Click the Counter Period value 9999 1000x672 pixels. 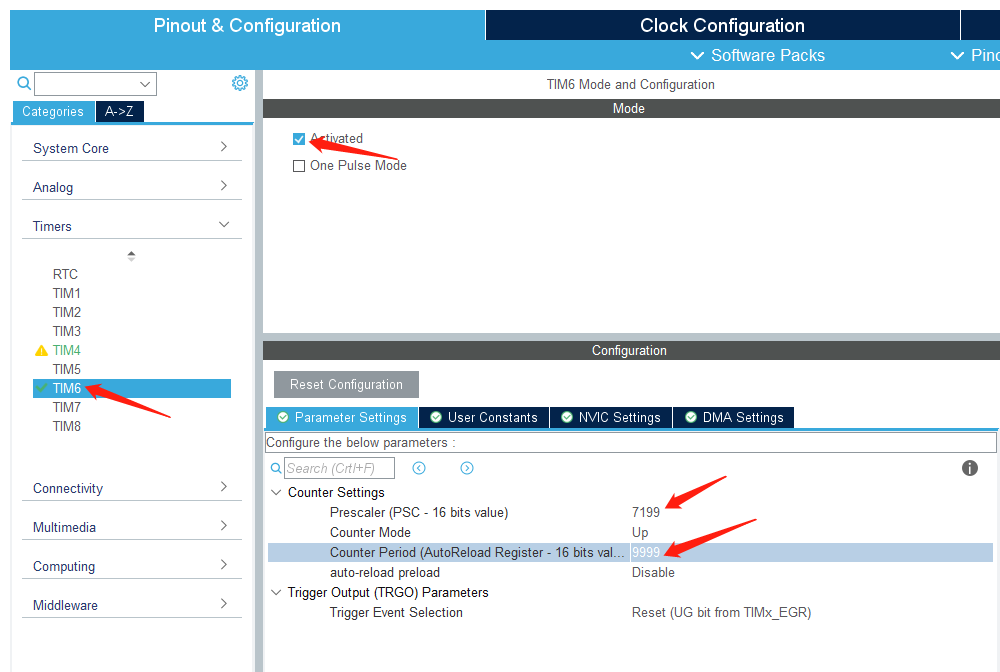click(645, 552)
